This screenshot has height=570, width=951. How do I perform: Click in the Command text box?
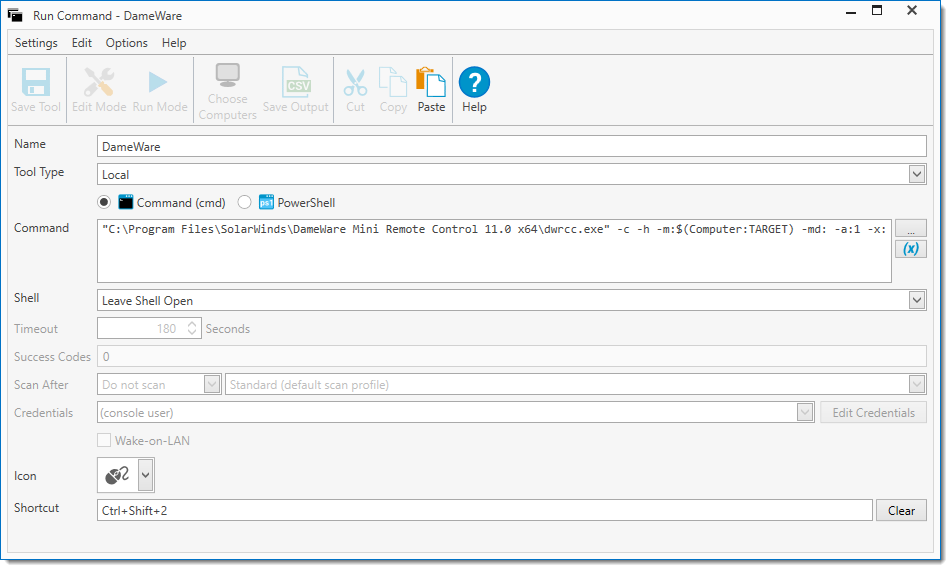494,251
